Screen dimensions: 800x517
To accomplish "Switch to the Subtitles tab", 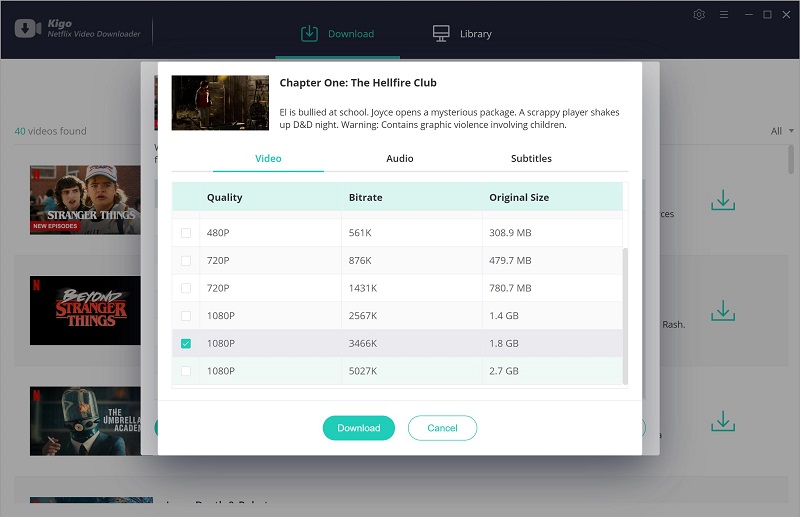I will click(531, 159).
